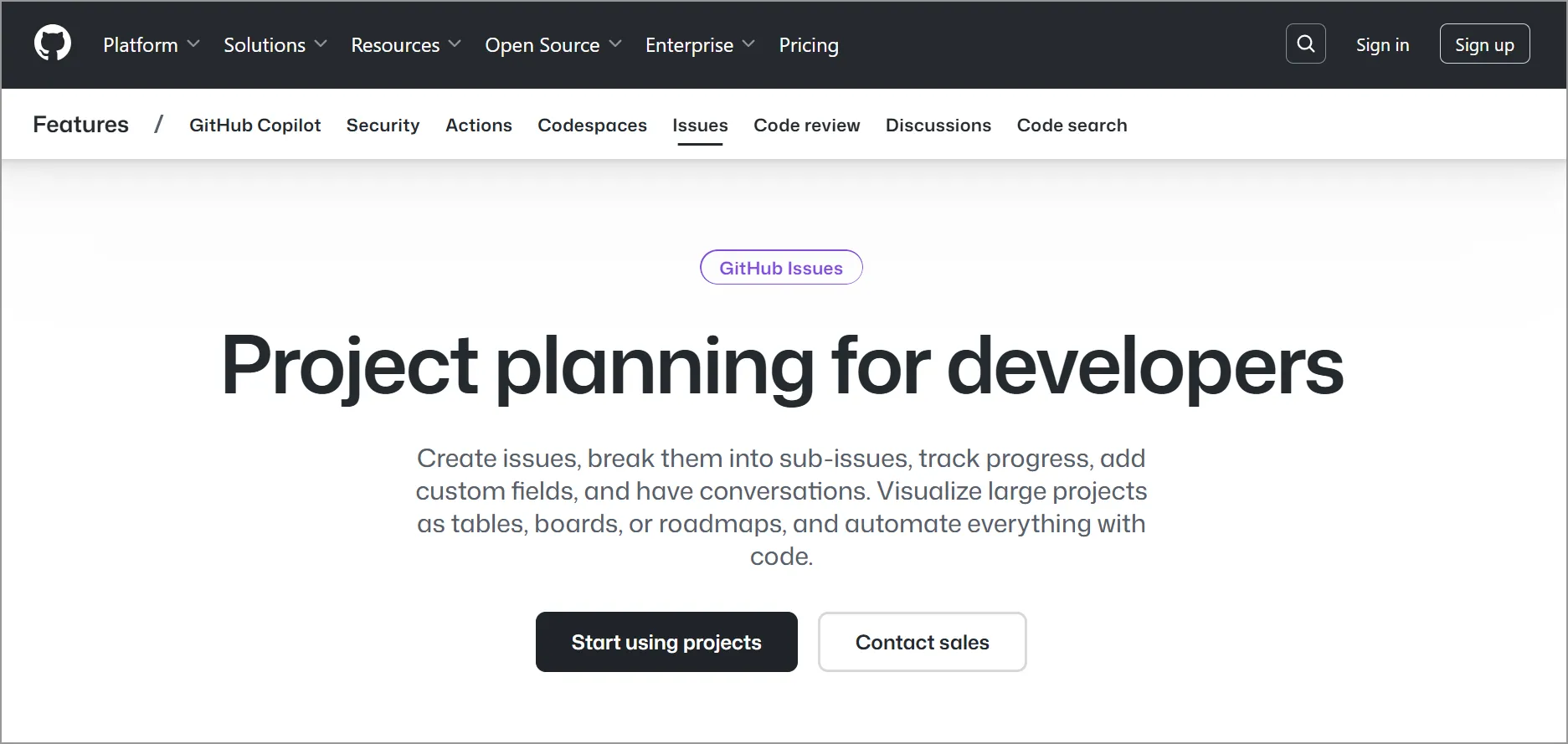Switch to the Discussions tab
Viewport: 1568px width, 744px height.
(x=938, y=125)
